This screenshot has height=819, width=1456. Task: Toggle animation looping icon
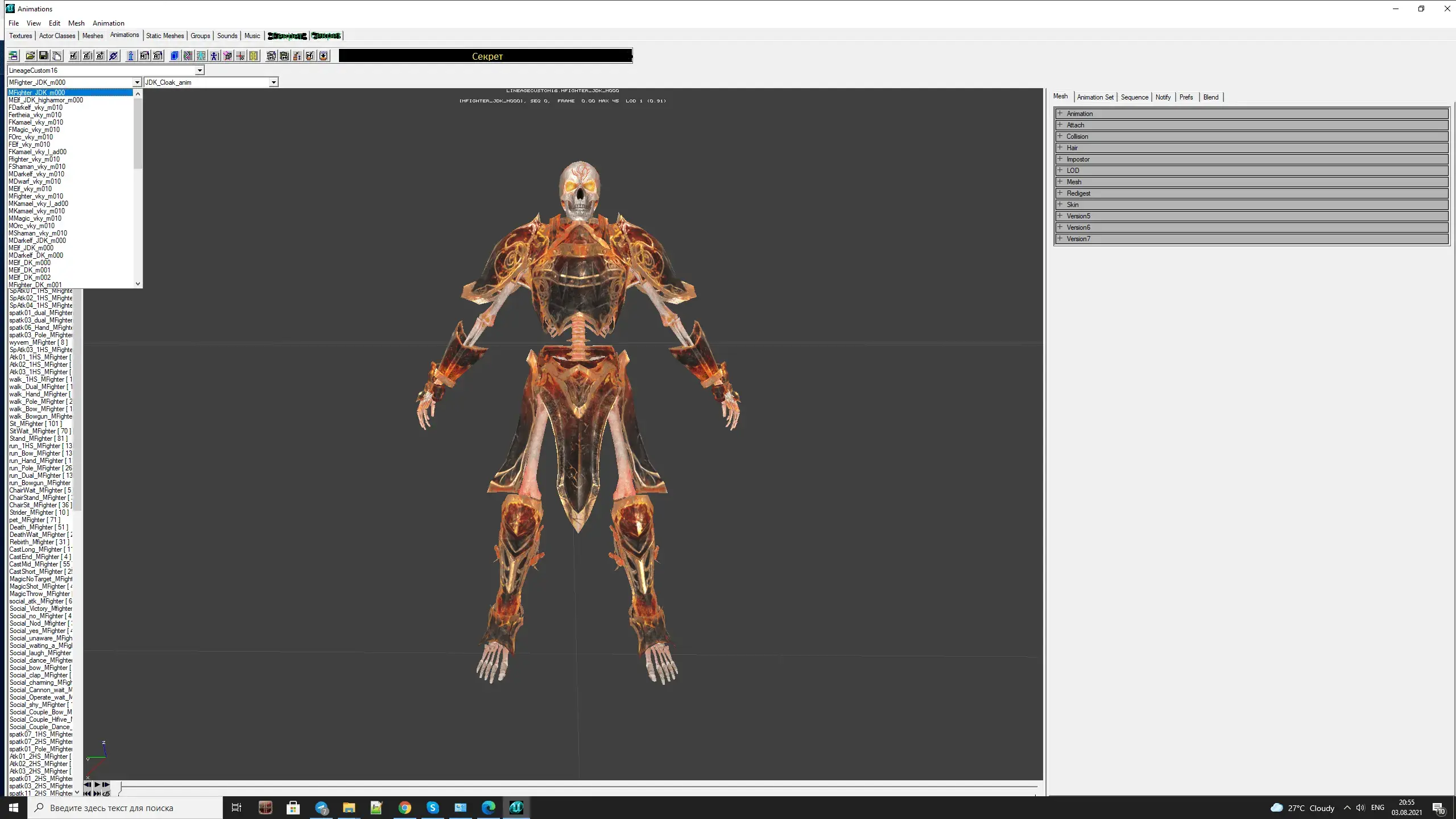click(106, 793)
